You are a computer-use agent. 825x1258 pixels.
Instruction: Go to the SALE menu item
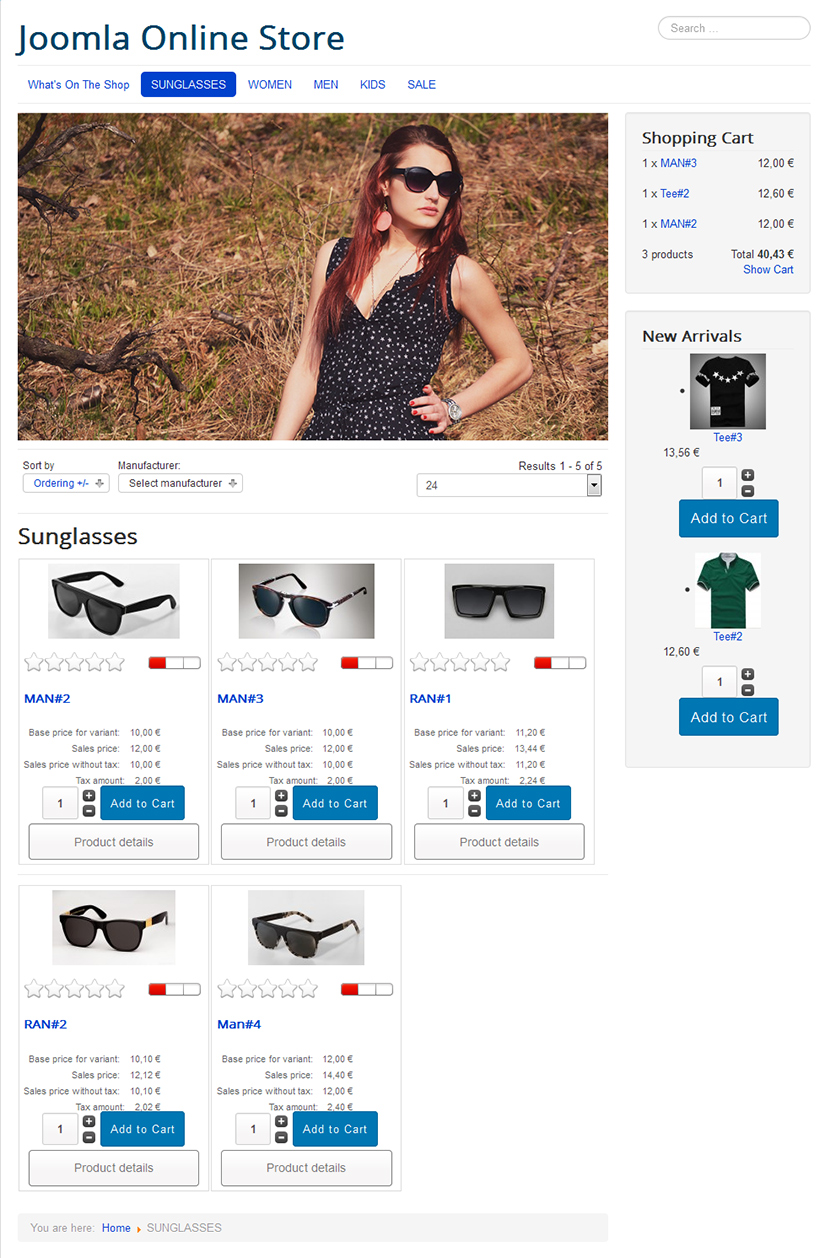[x=421, y=85]
